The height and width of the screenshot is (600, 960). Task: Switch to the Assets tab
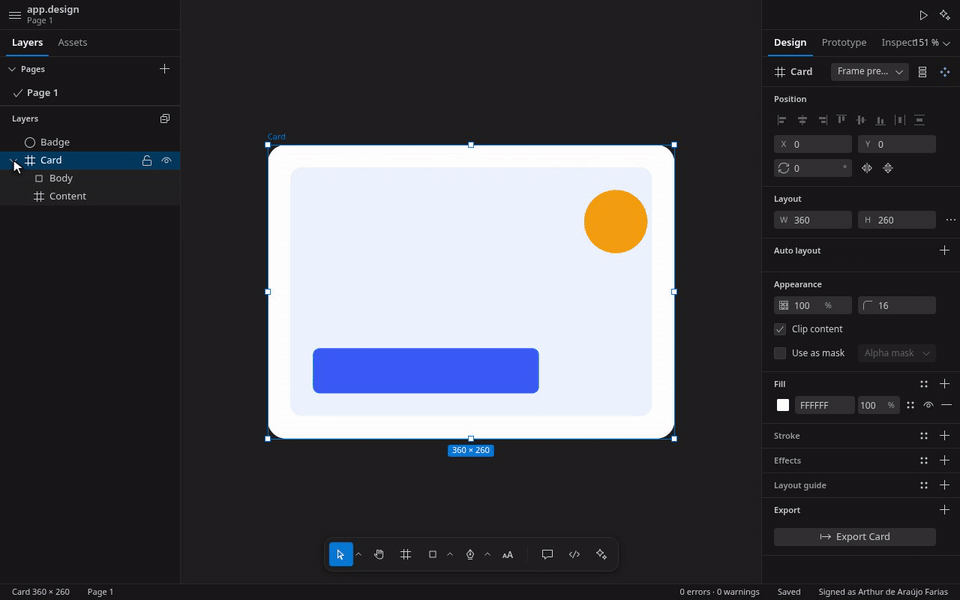72,42
